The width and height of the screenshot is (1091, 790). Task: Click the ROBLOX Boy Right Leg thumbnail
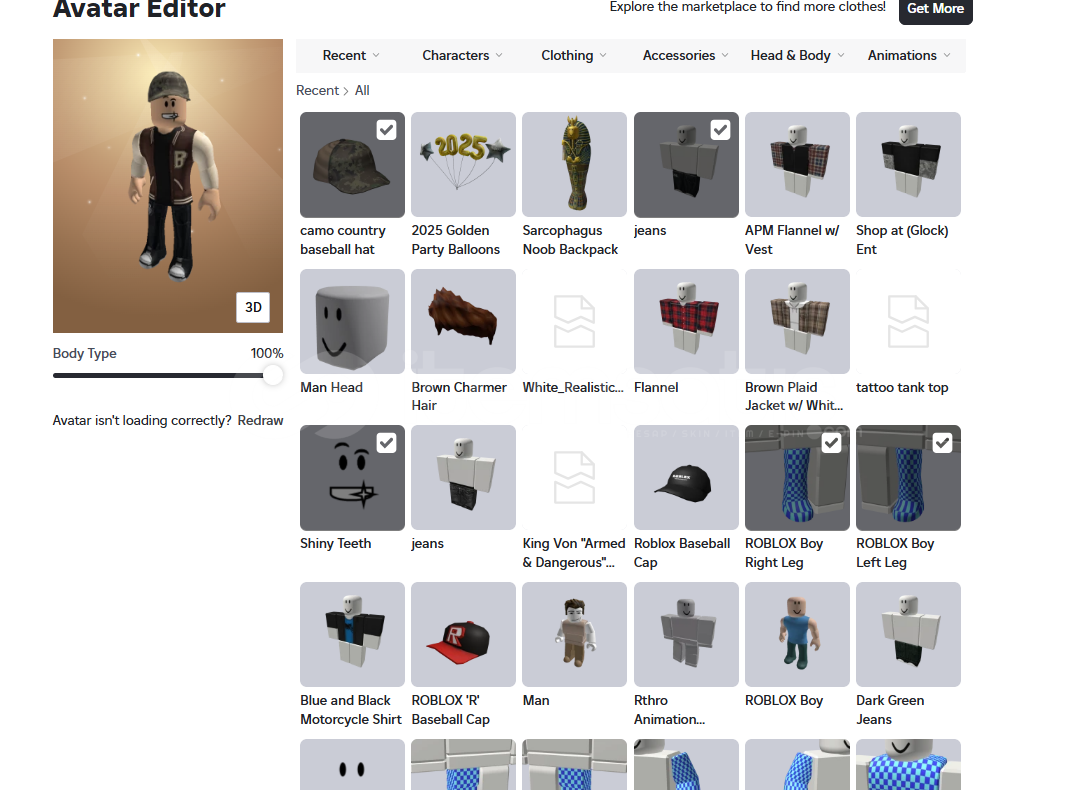click(x=797, y=477)
